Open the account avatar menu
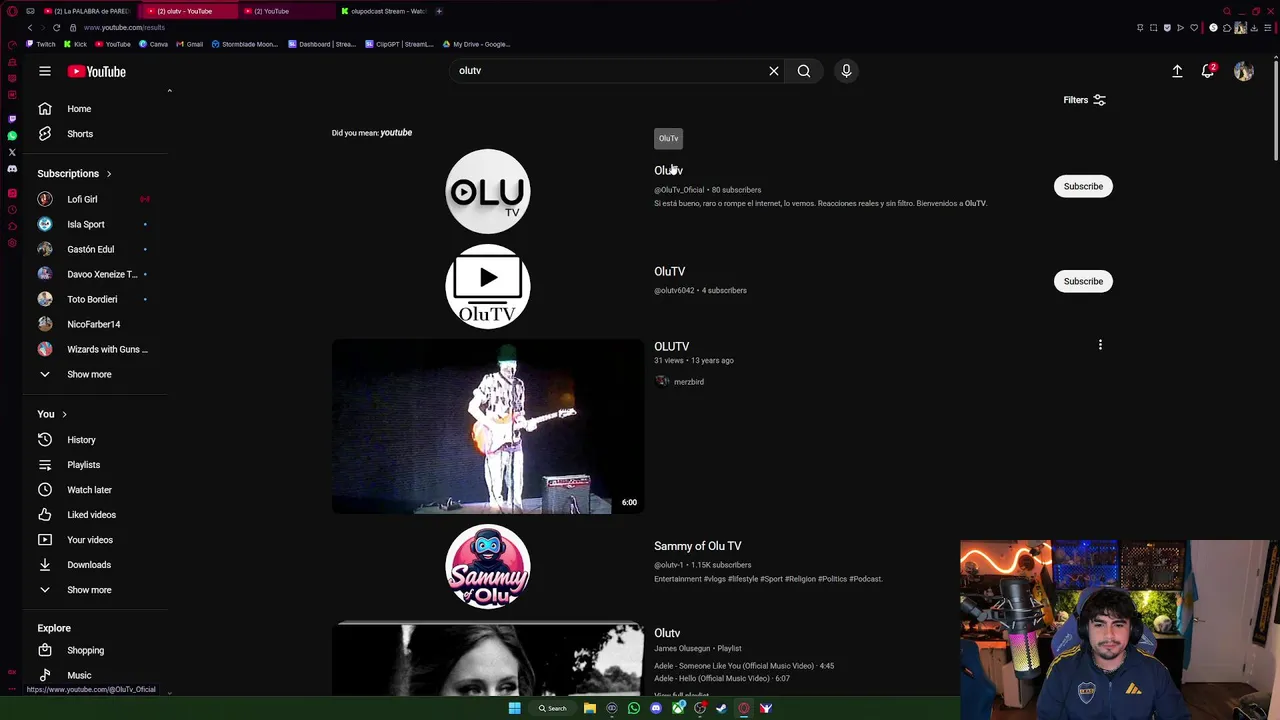Screen dimensions: 1280x720 1244,71
